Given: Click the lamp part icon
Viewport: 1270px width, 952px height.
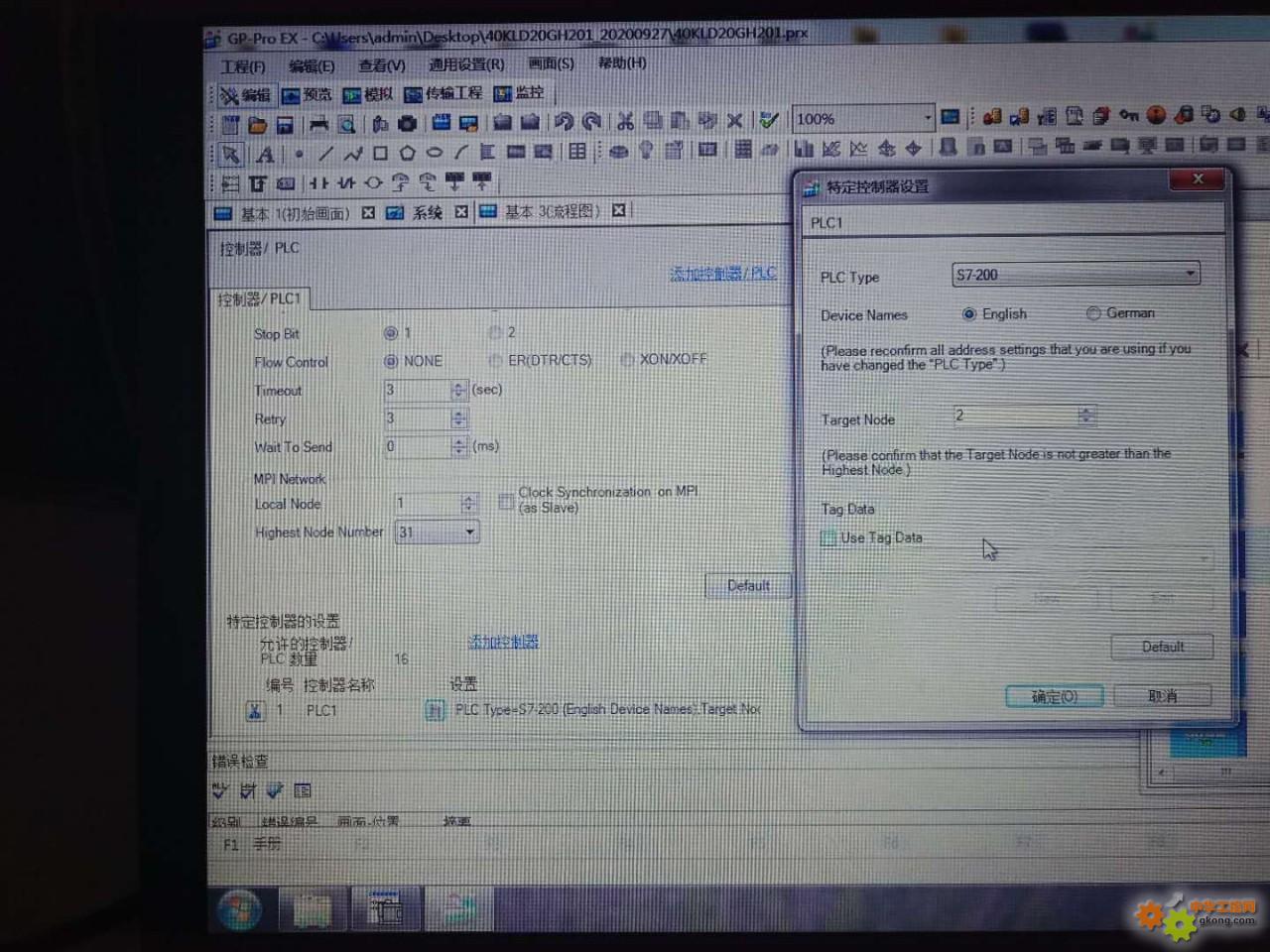Looking at the screenshot, I should tap(646, 150).
